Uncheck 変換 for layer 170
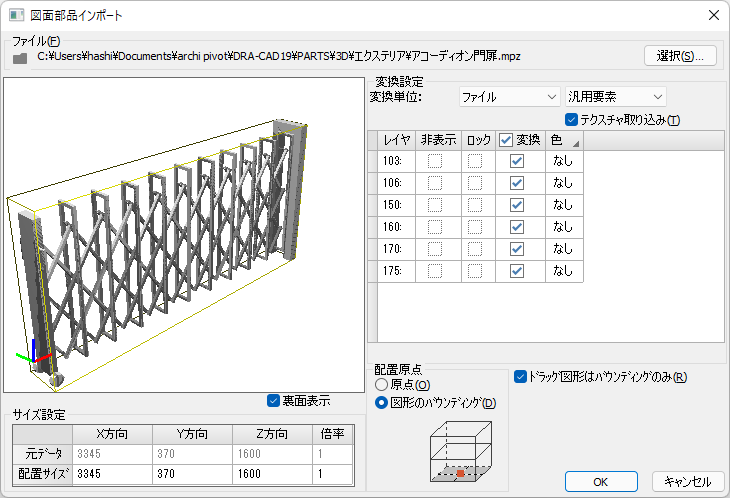The height and width of the screenshot is (498, 730). tap(517, 249)
